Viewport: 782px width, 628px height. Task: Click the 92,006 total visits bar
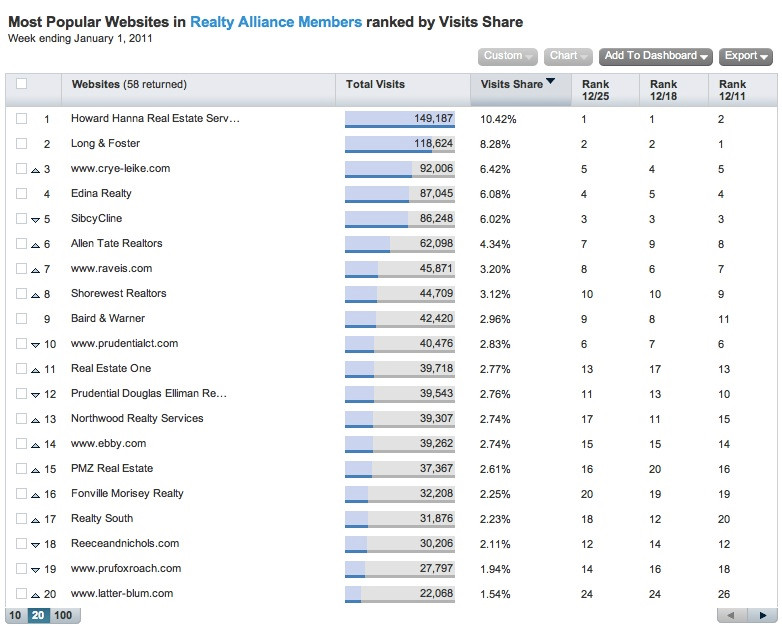(399, 169)
